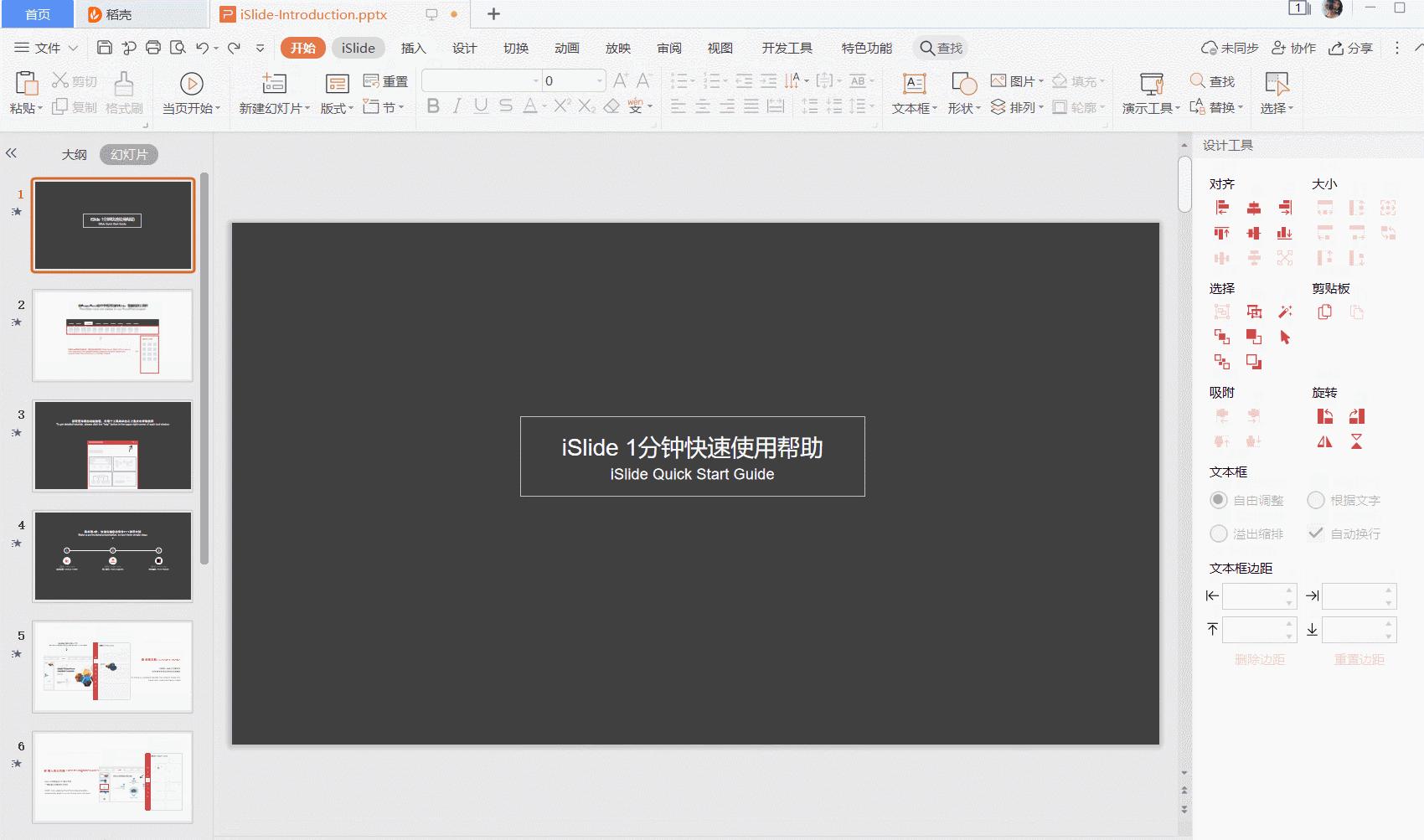Open the 动画 ribbon tab
Image resolution: width=1424 pixels, height=840 pixels.
point(567,48)
